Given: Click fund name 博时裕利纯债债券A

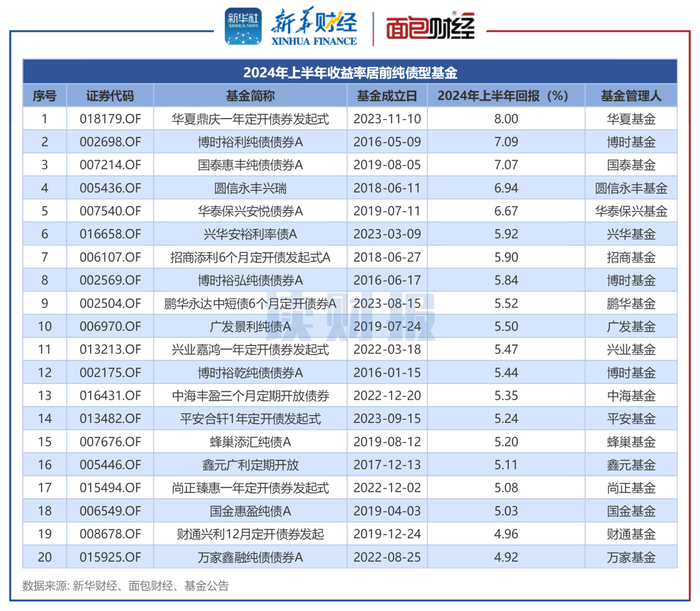Looking at the screenshot, I should [x=250, y=142].
